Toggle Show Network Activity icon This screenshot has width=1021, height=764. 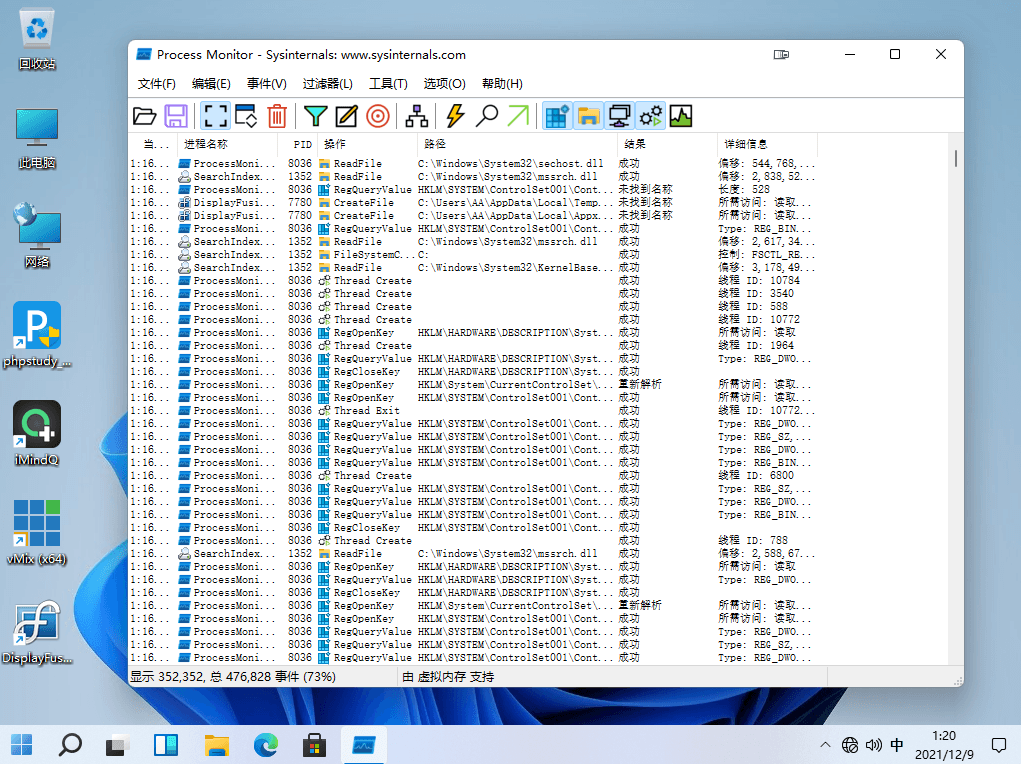[x=619, y=117]
